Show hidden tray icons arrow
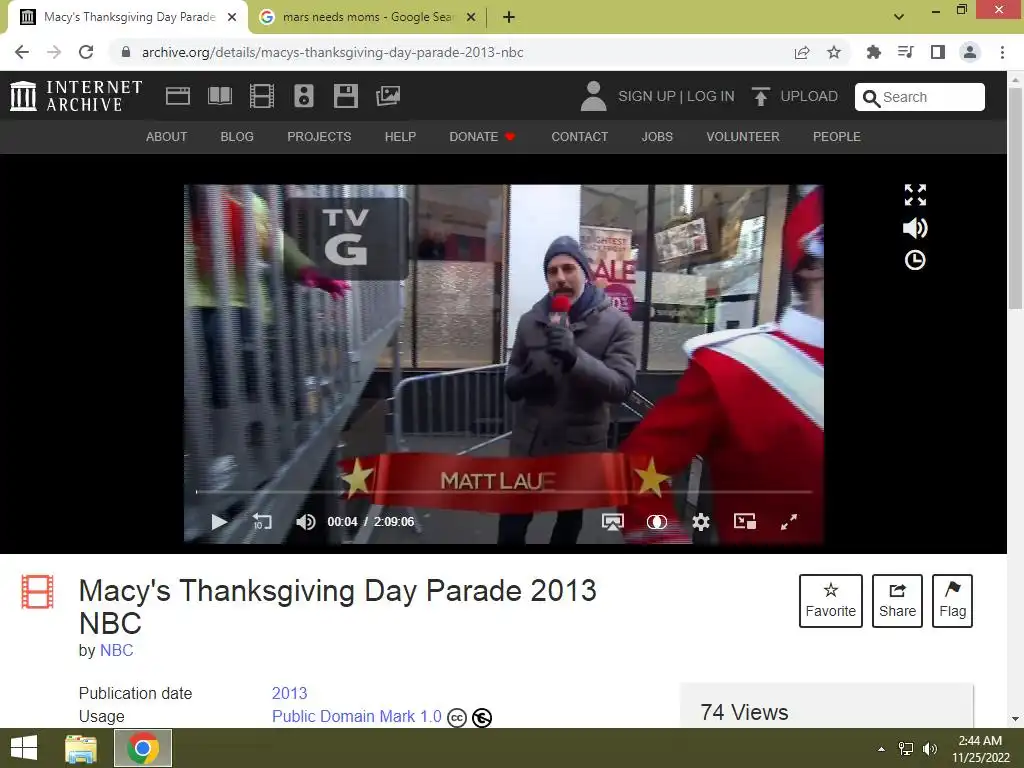The width and height of the screenshot is (1024, 768). pyautogui.click(x=882, y=748)
